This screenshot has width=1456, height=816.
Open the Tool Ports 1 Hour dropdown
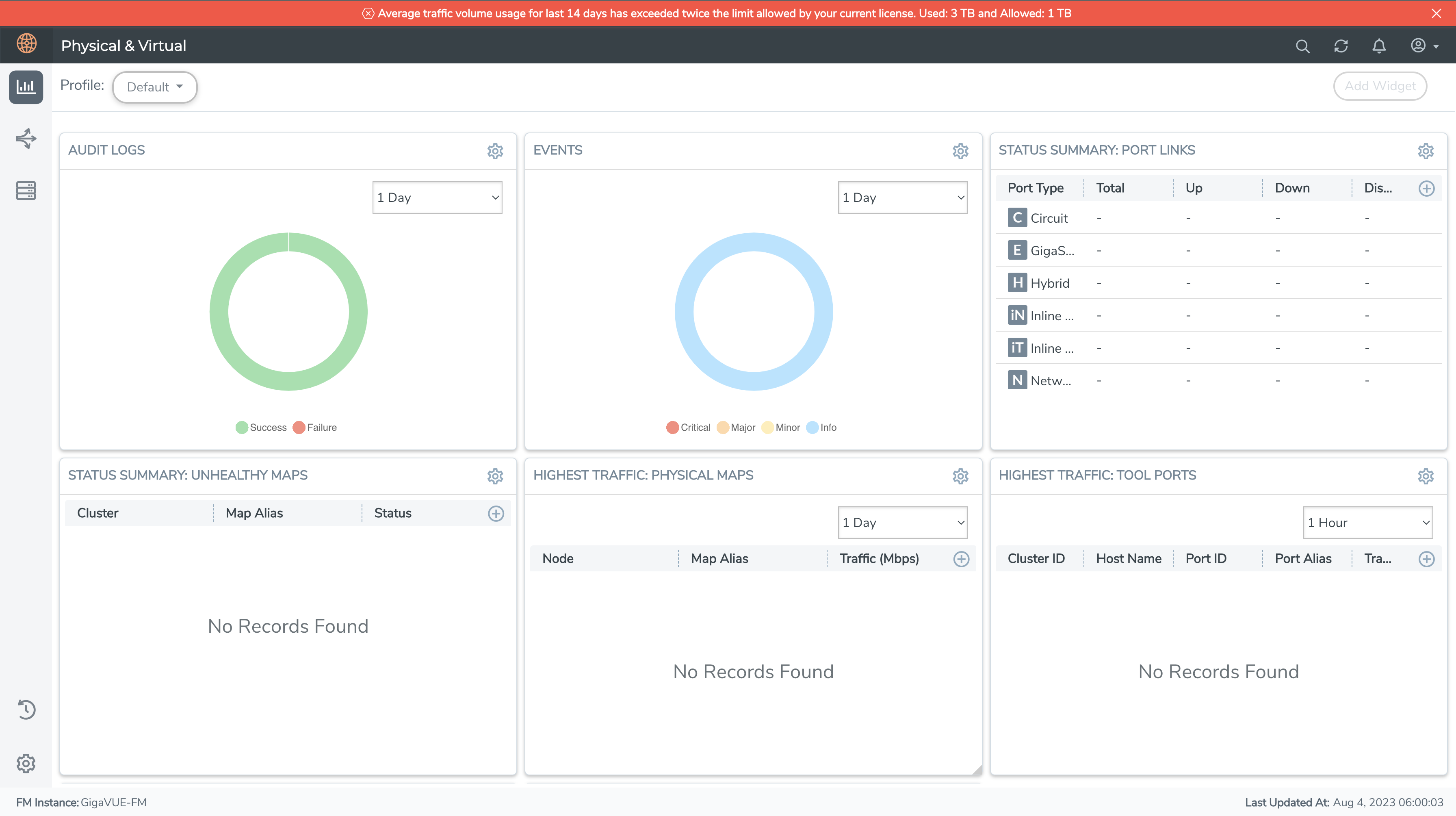[1368, 523]
